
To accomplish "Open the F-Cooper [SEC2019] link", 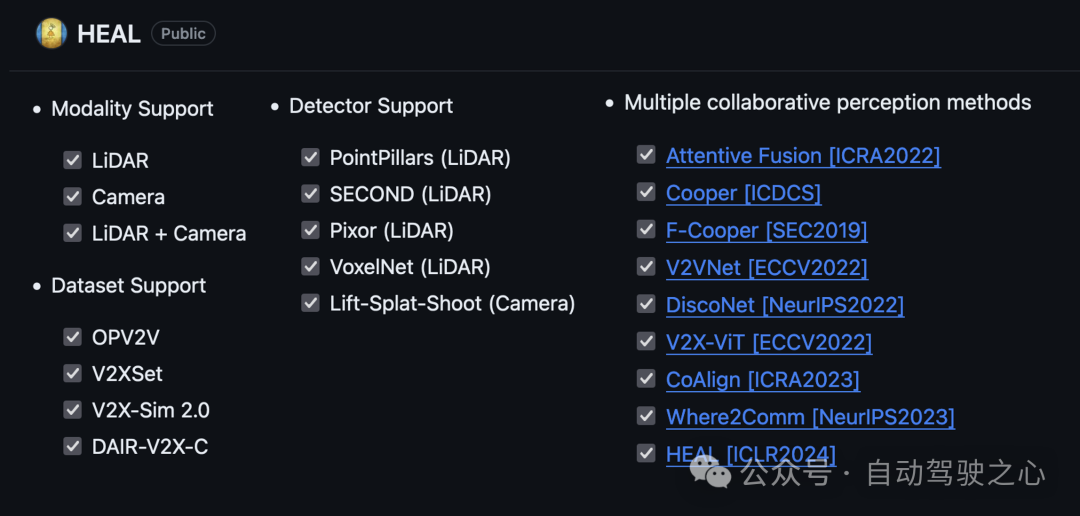I will 766,230.
